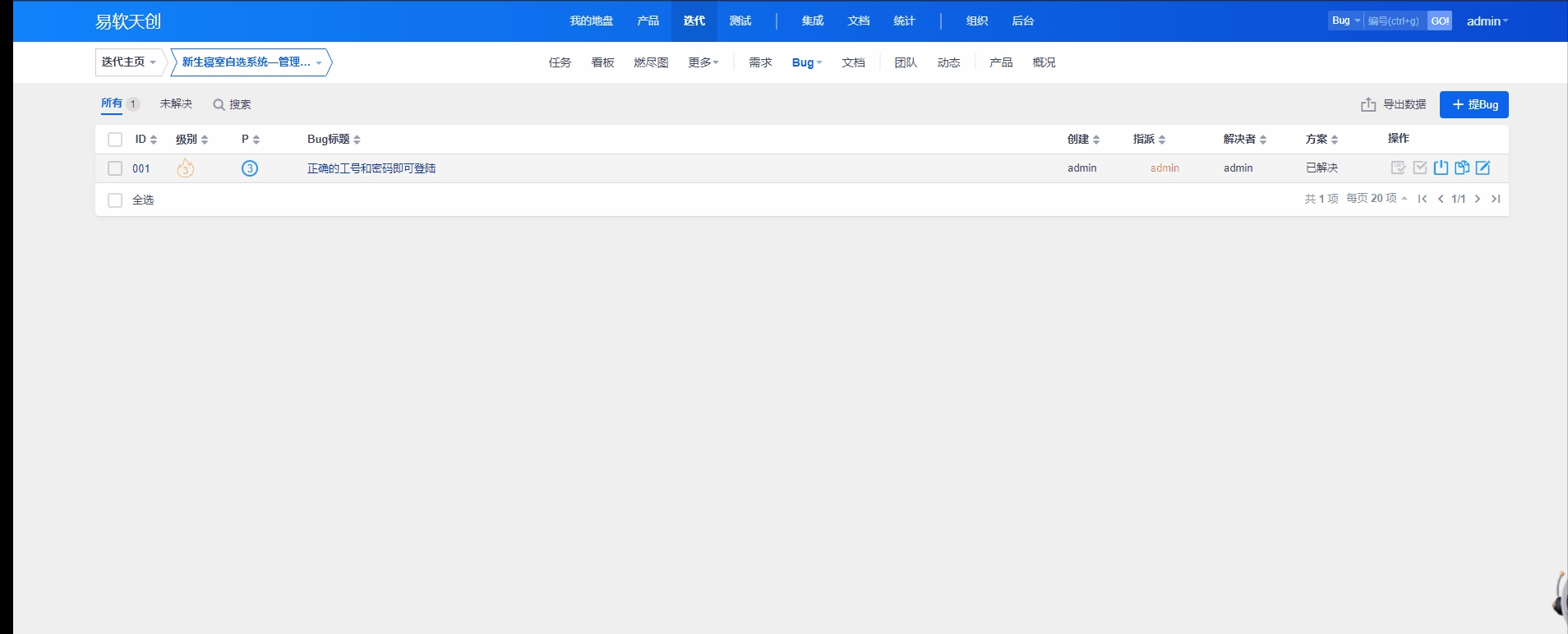The image size is (1568, 634).
Task: Click the edit pencil icon in row 001
Action: click(1483, 168)
